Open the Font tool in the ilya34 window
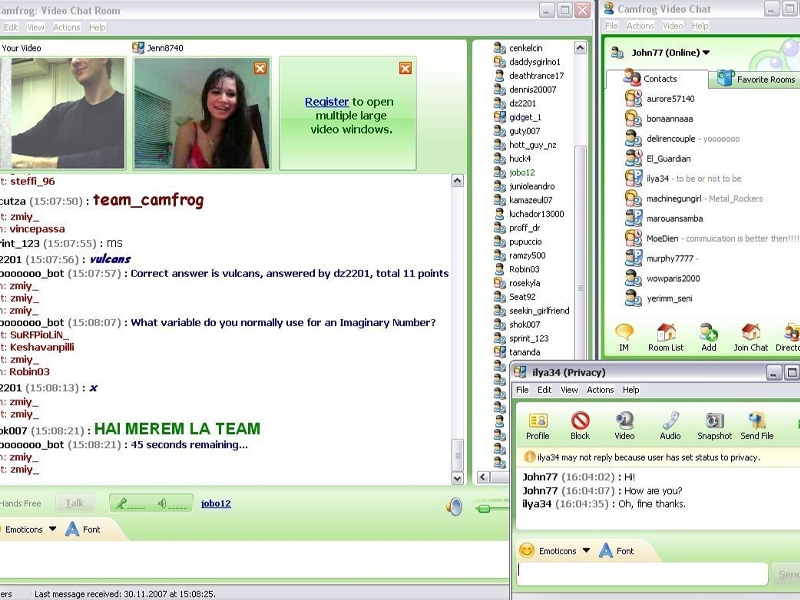 (x=616, y=551)
